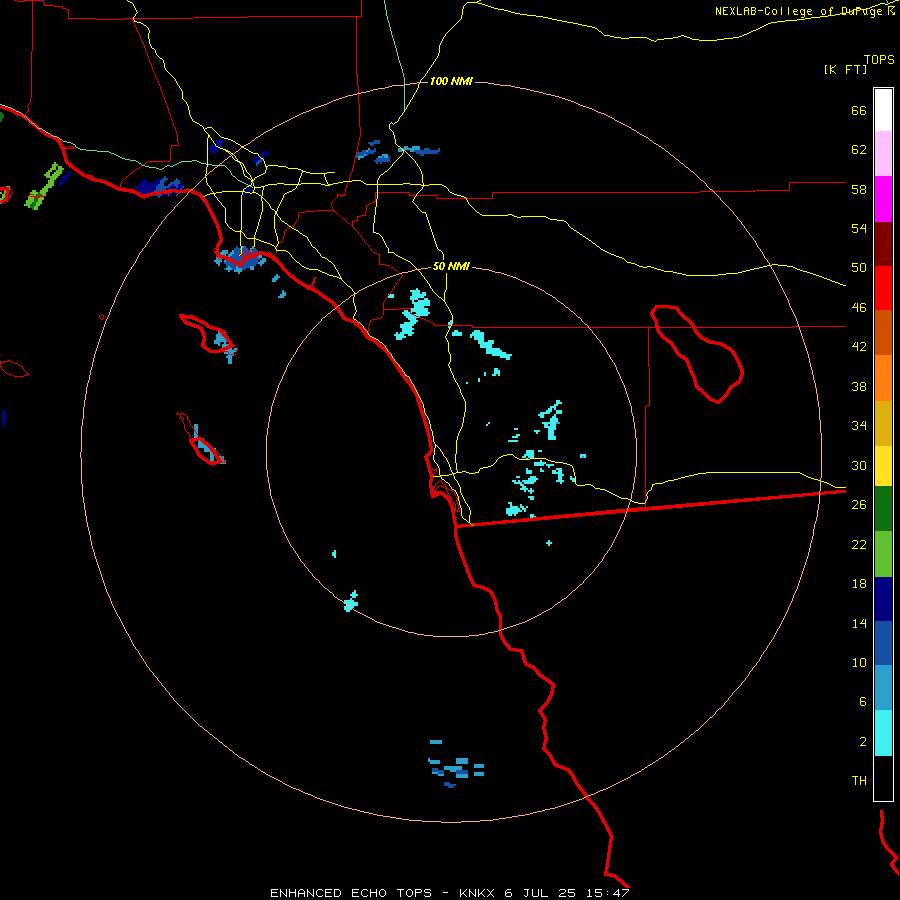Image resolution: width=900 pixels, height=900 pixels.
Task: Click the 'NEXLAB-College of DuPage' credit text
Action: (x=798, y=11)
